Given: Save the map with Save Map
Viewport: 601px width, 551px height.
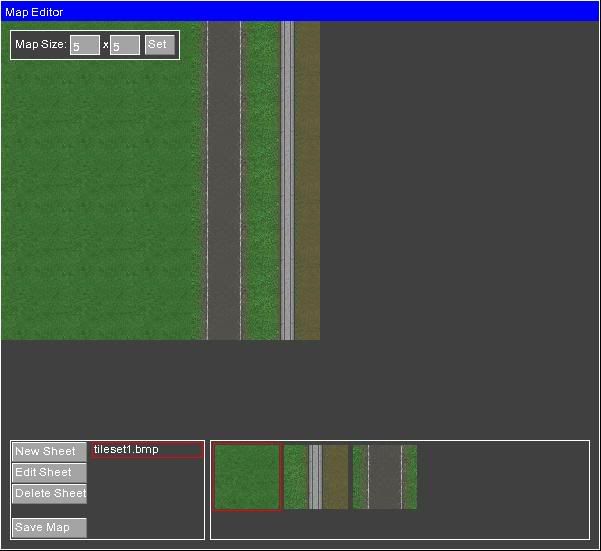Looking at the screenshot, I should click(x=49, y=528).
